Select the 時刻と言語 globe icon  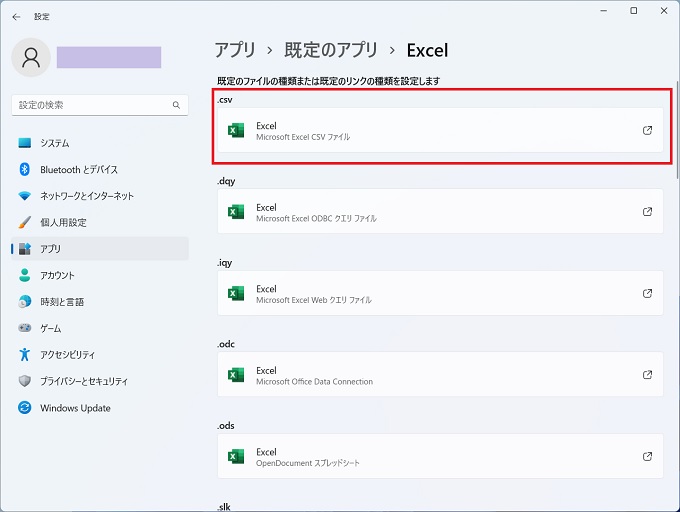[x=25, y=302]
